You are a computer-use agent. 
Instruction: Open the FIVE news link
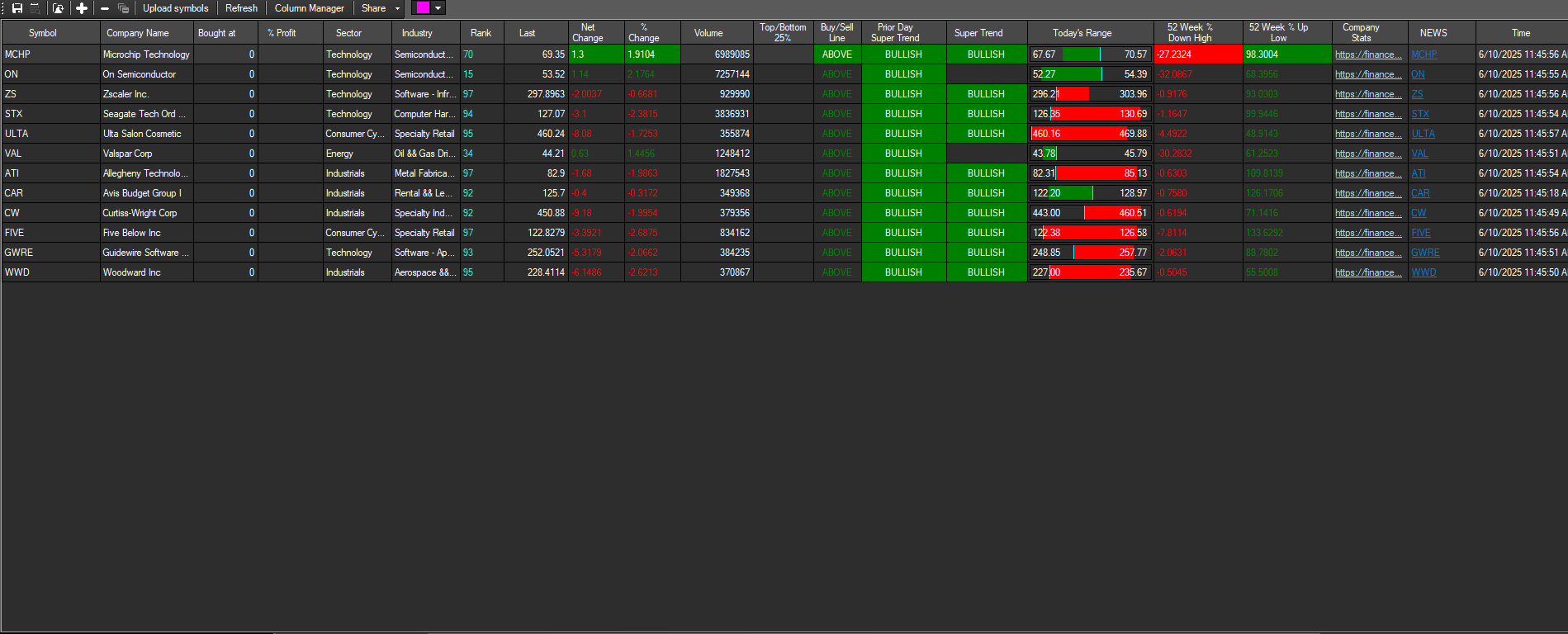click(1421, 233)
